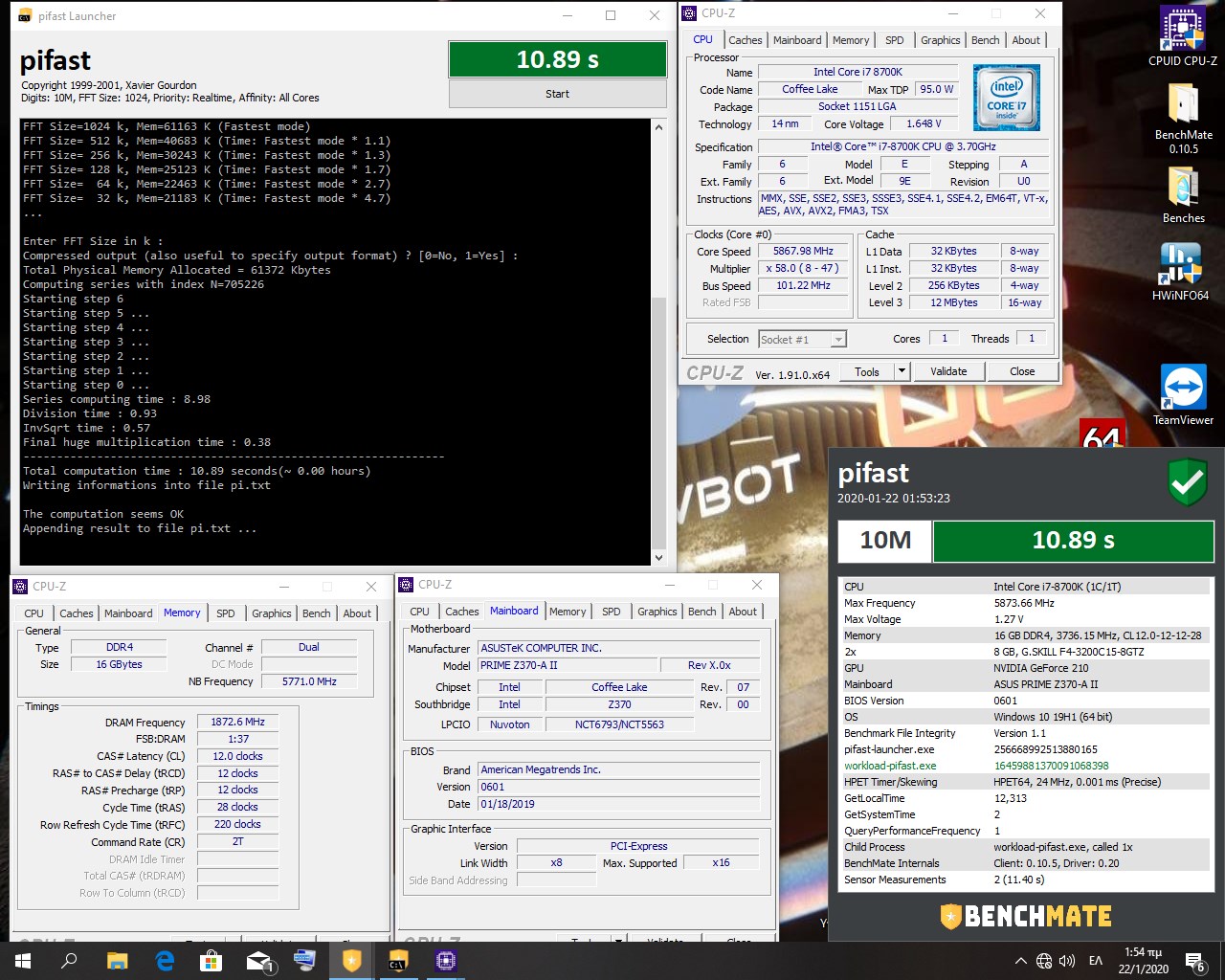Show hidden system tray icons
Viewport: 1225px width, 980px height.
pos(1020,961)
